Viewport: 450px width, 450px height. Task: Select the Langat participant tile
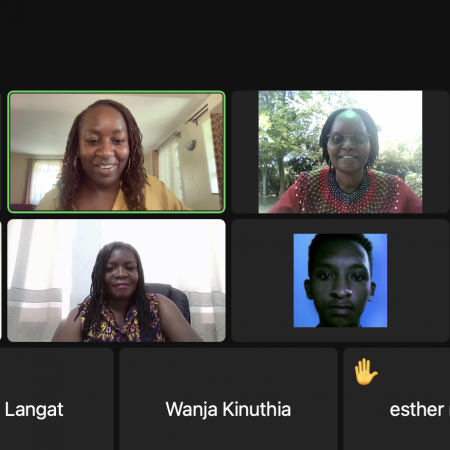pos(56,399)
